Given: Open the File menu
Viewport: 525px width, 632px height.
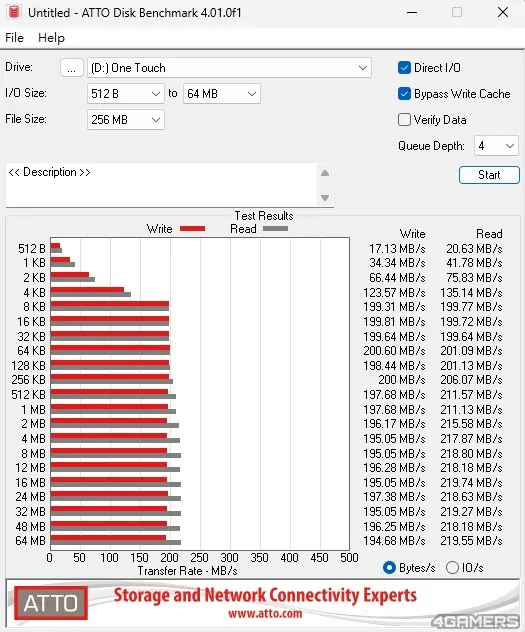Looking at the screenshot, I should point(15,38).
